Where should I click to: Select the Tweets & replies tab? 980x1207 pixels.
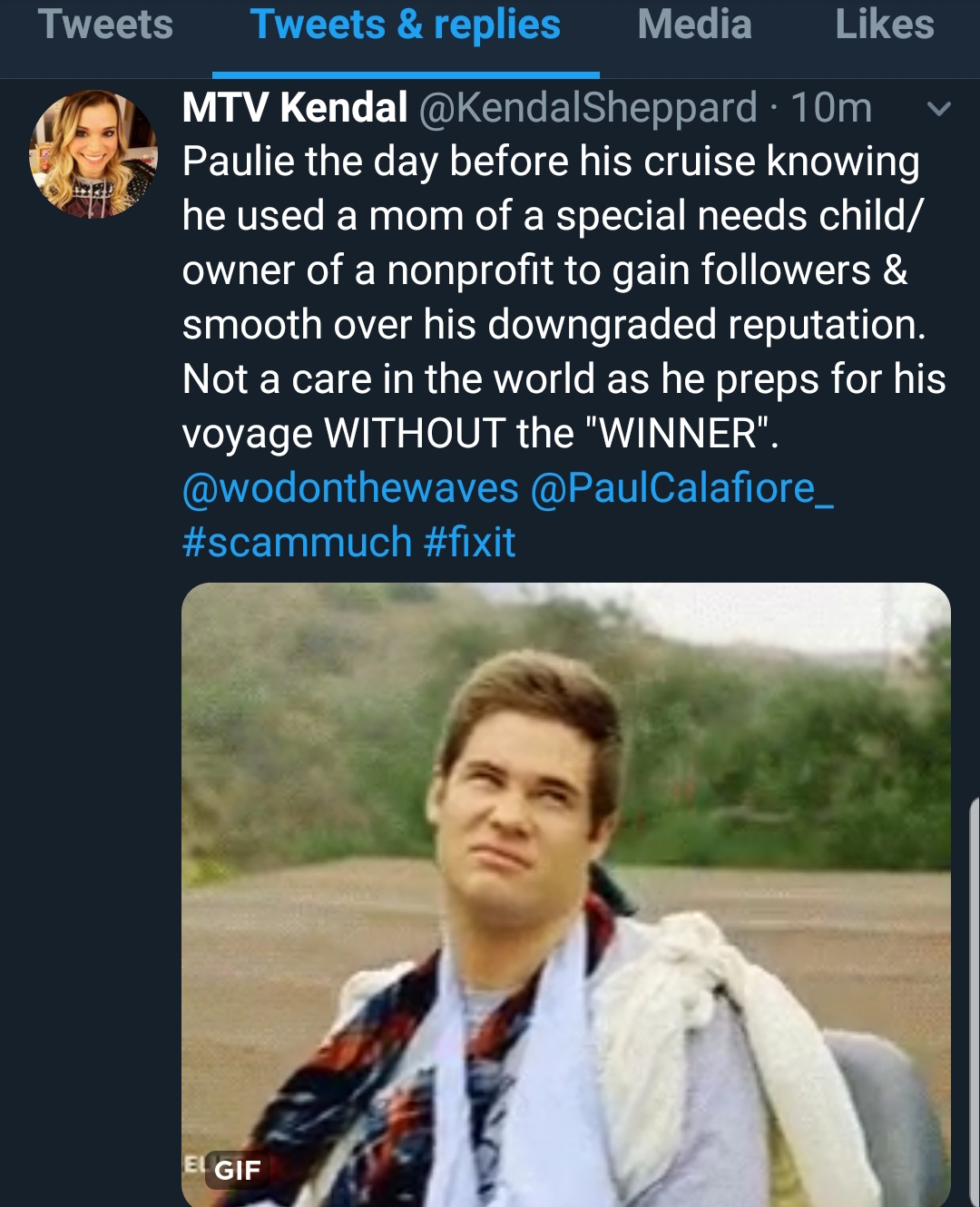[406, 25]
